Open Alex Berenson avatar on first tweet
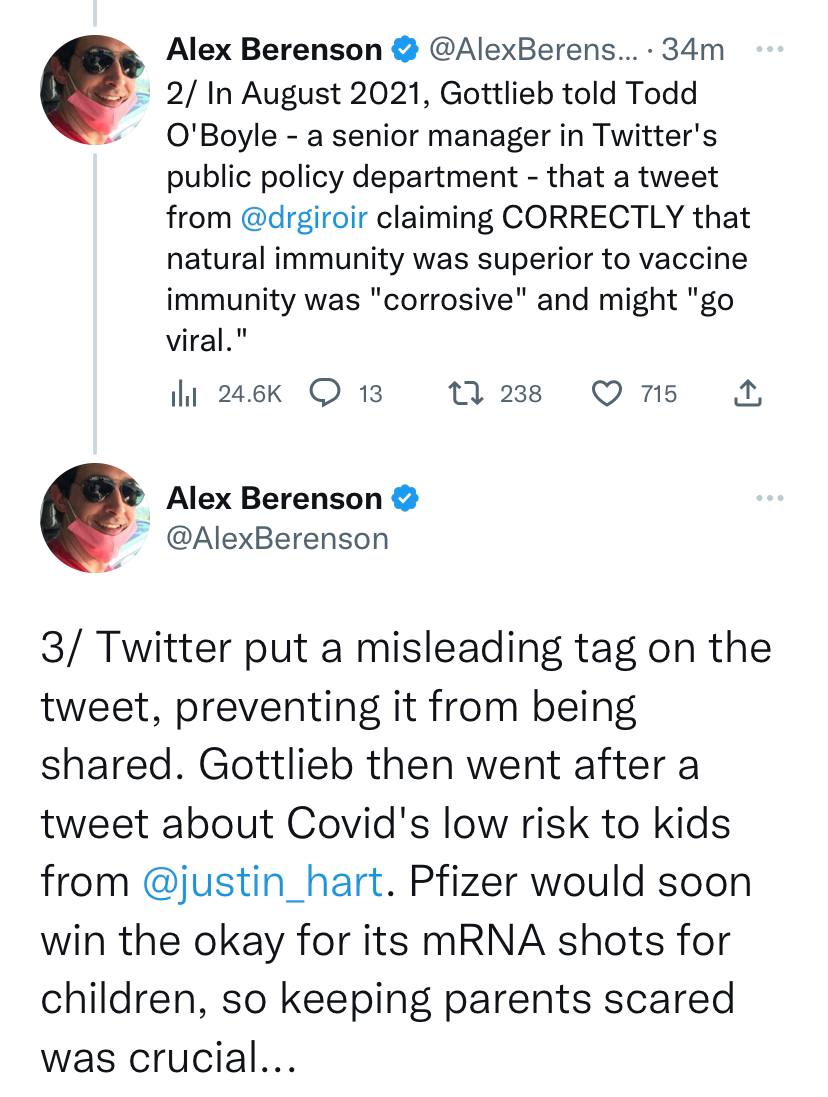The image size is (828, 1097). click(95, 90)
